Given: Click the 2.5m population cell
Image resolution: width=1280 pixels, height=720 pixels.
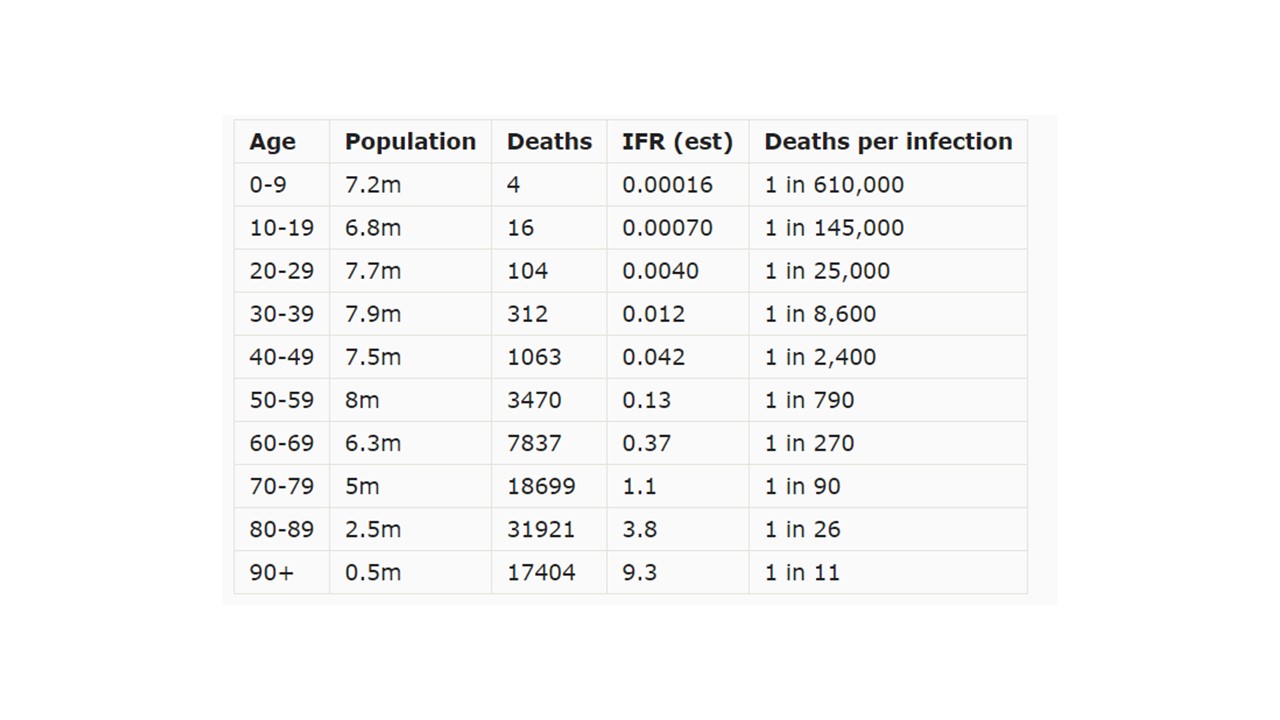Looking at the screenshot, I should (x=373, y=529).
